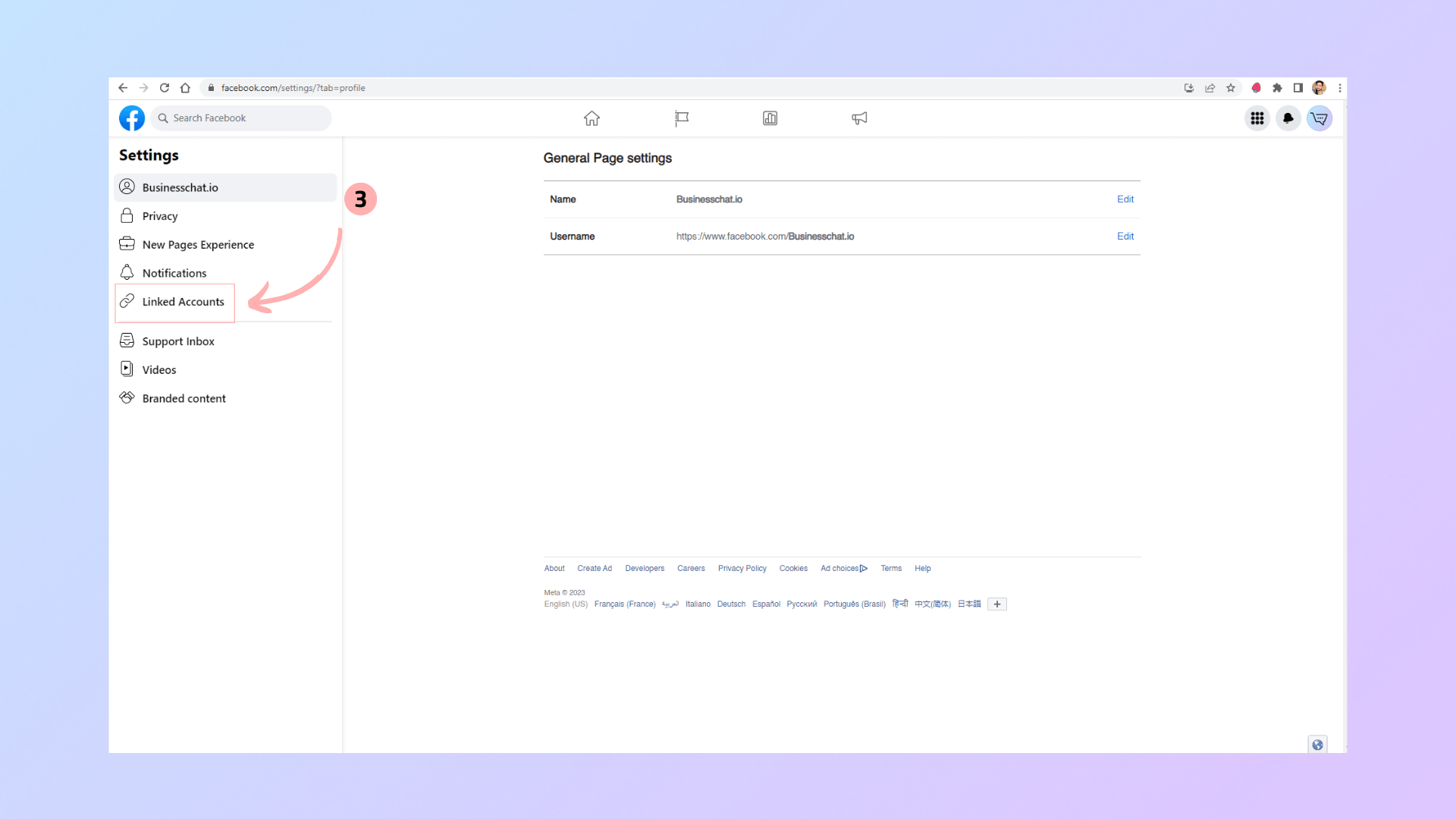Open Support Inbox
The width and height of the screenshot is (1456, 819).
coord(225,341)
